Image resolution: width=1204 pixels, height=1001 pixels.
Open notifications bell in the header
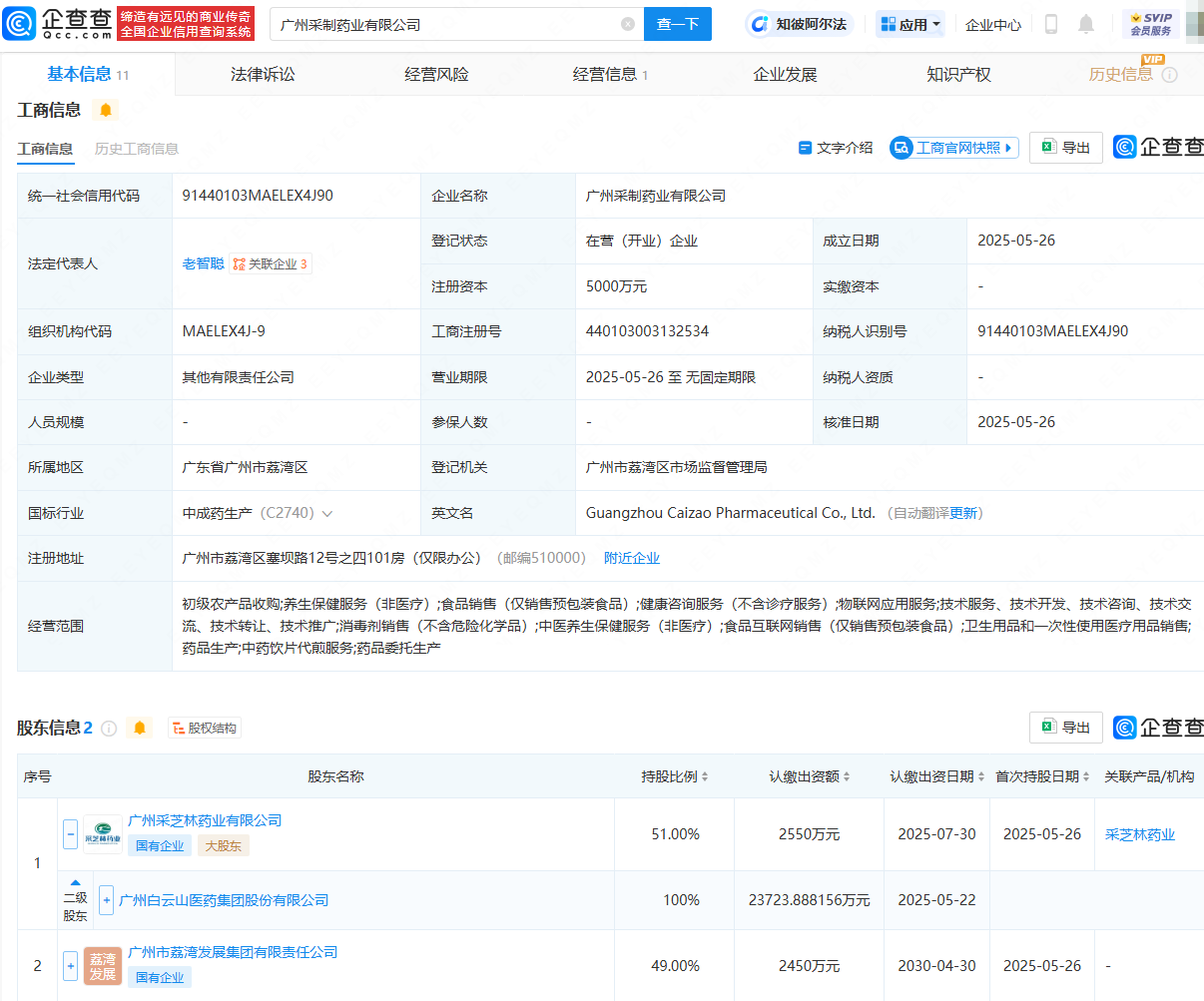click(1086, 24)
